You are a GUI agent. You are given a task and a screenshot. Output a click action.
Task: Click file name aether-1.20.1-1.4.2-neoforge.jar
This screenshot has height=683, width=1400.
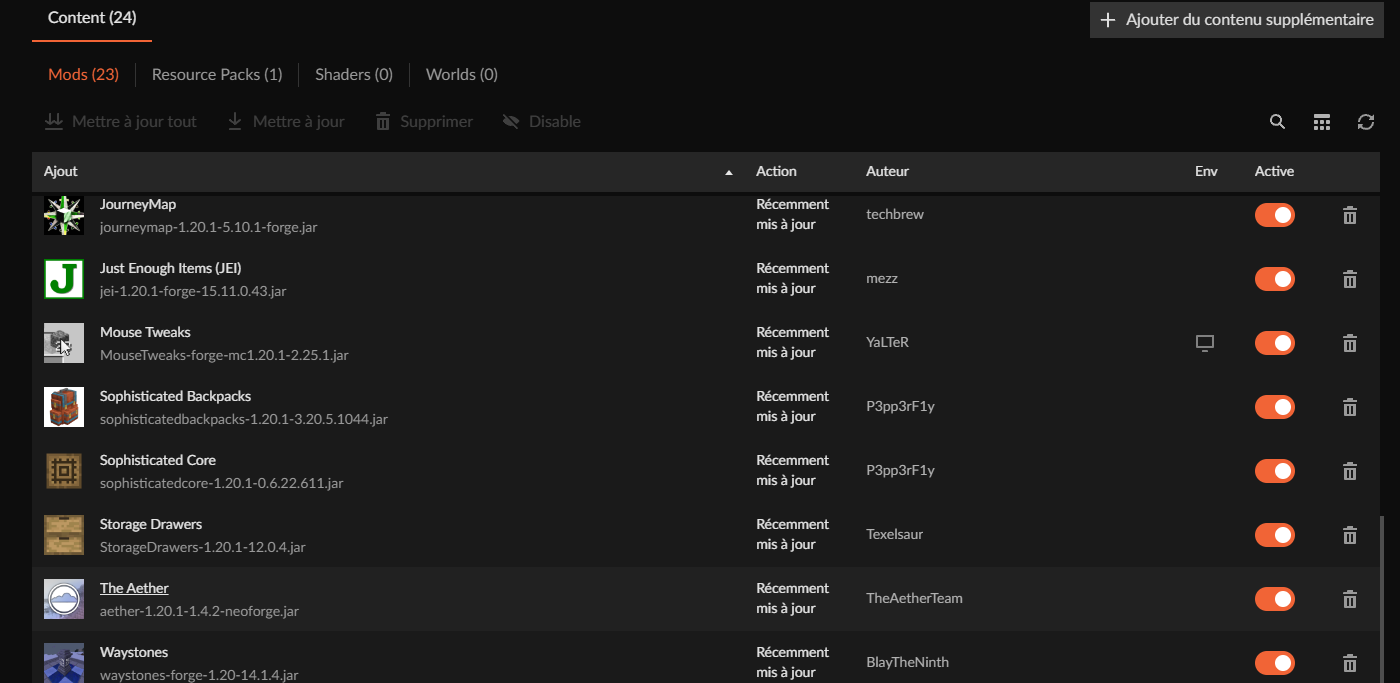pos(199,610)
